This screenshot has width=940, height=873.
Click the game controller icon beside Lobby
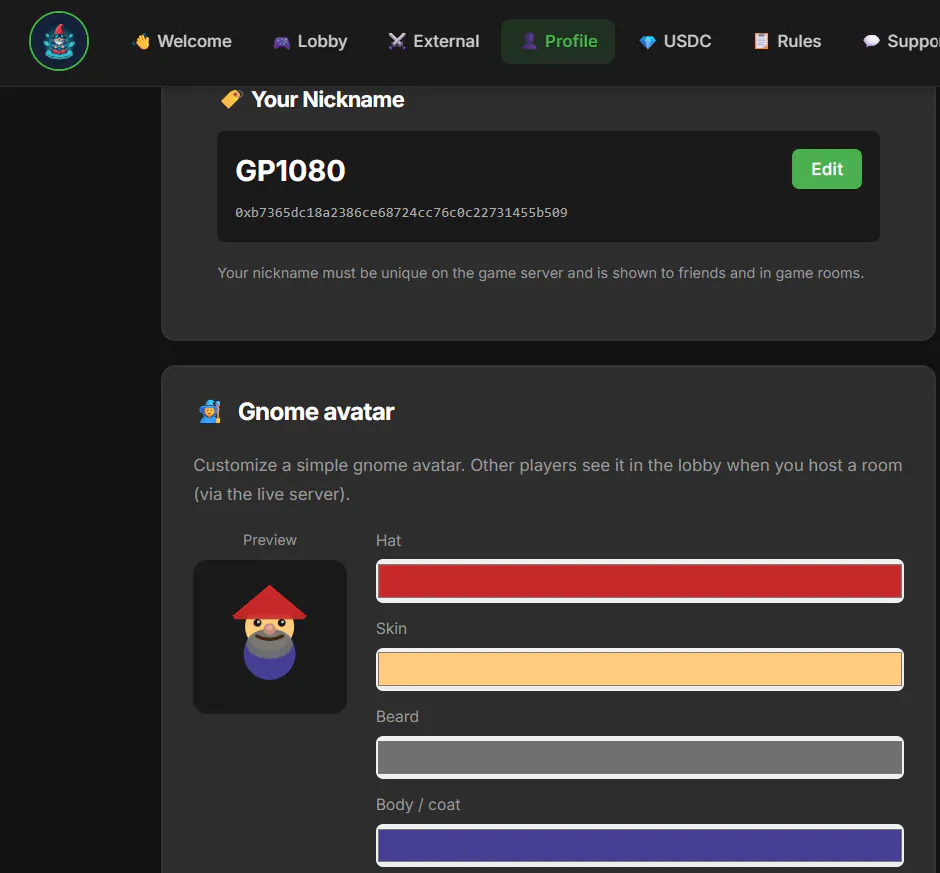282,42
